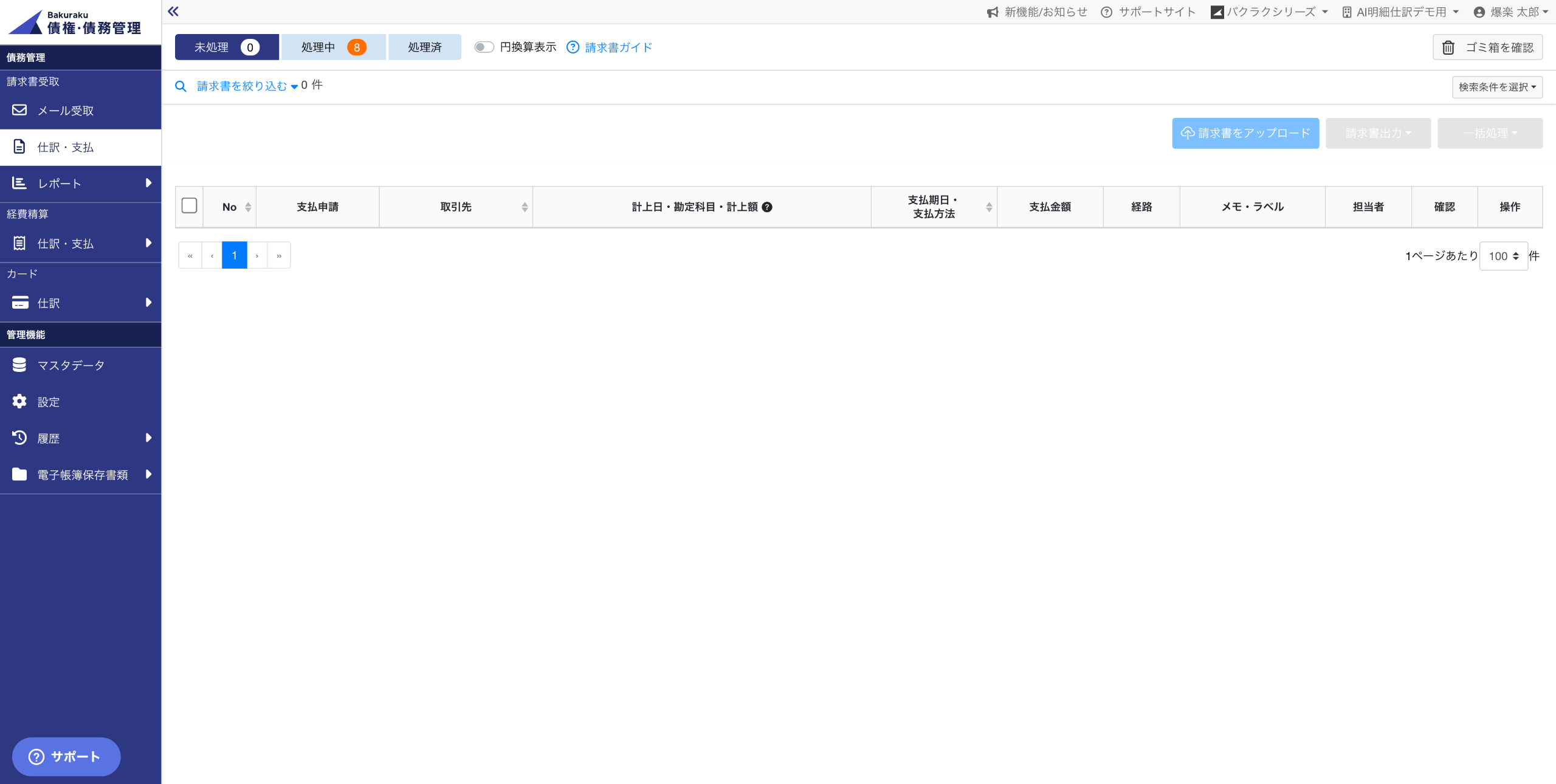Switch to the 処理済 tab
1556x784 pixels.
[x=424, y=47]
